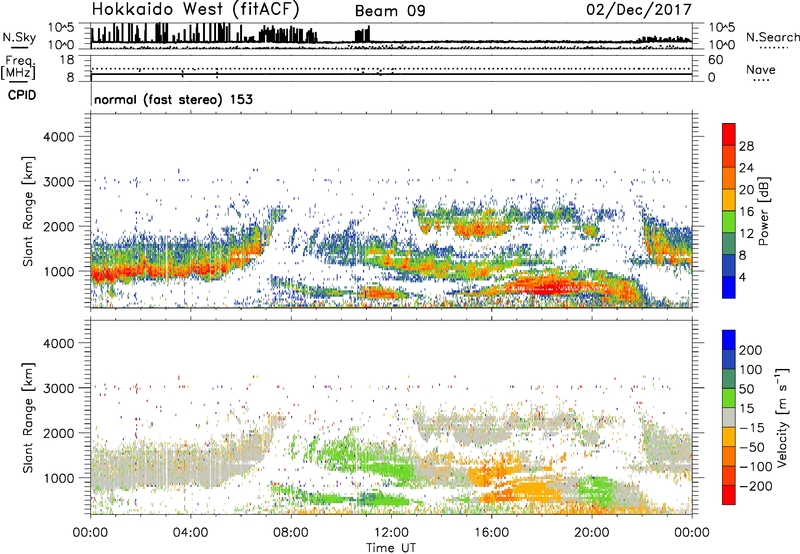Select the 1000 tick of the velocity panel
The image size is (800, 554).
[x=59, y=478]
